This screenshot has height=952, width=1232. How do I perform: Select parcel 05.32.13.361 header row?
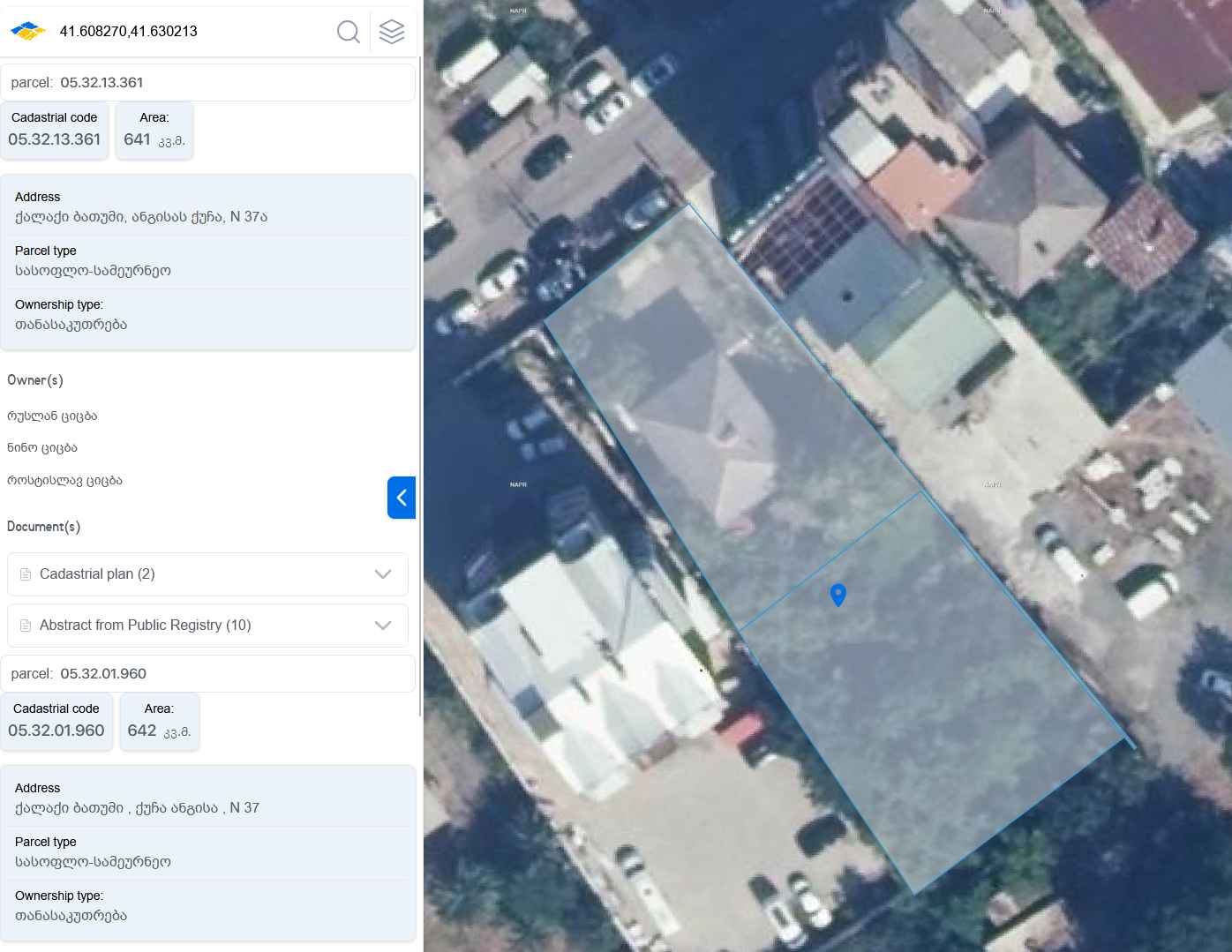[x=207, y=83]
